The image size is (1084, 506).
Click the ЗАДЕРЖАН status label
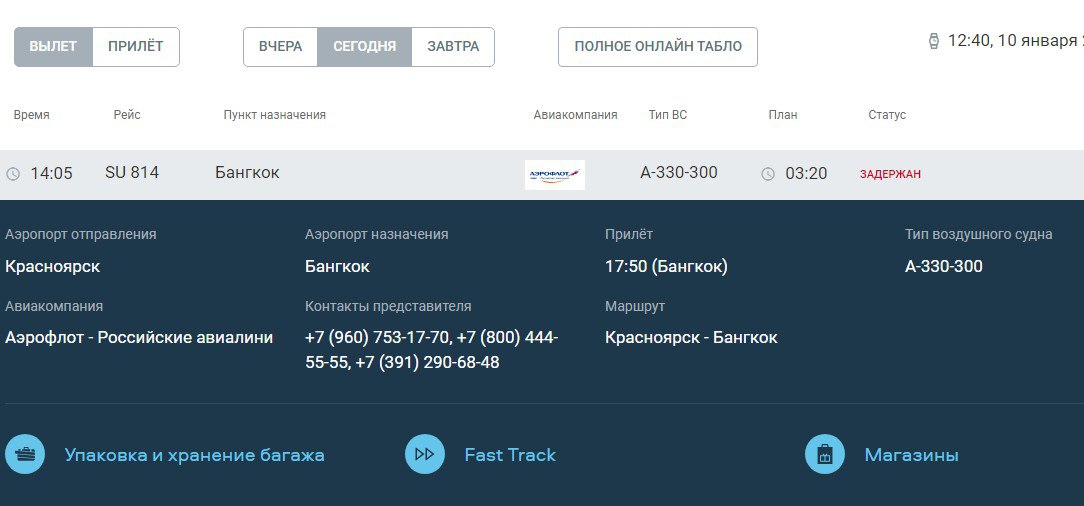(x=890, y=174)
